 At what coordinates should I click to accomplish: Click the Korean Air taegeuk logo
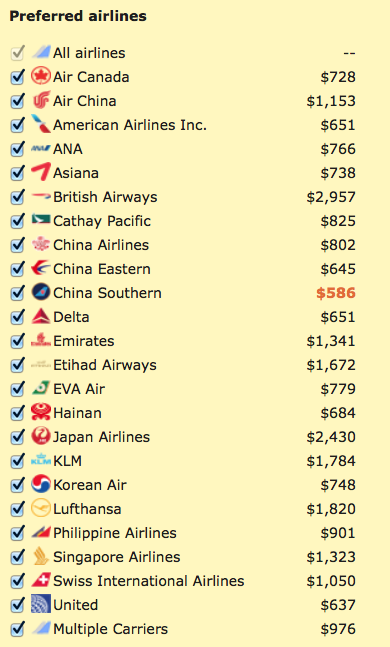tap(41, 484)
